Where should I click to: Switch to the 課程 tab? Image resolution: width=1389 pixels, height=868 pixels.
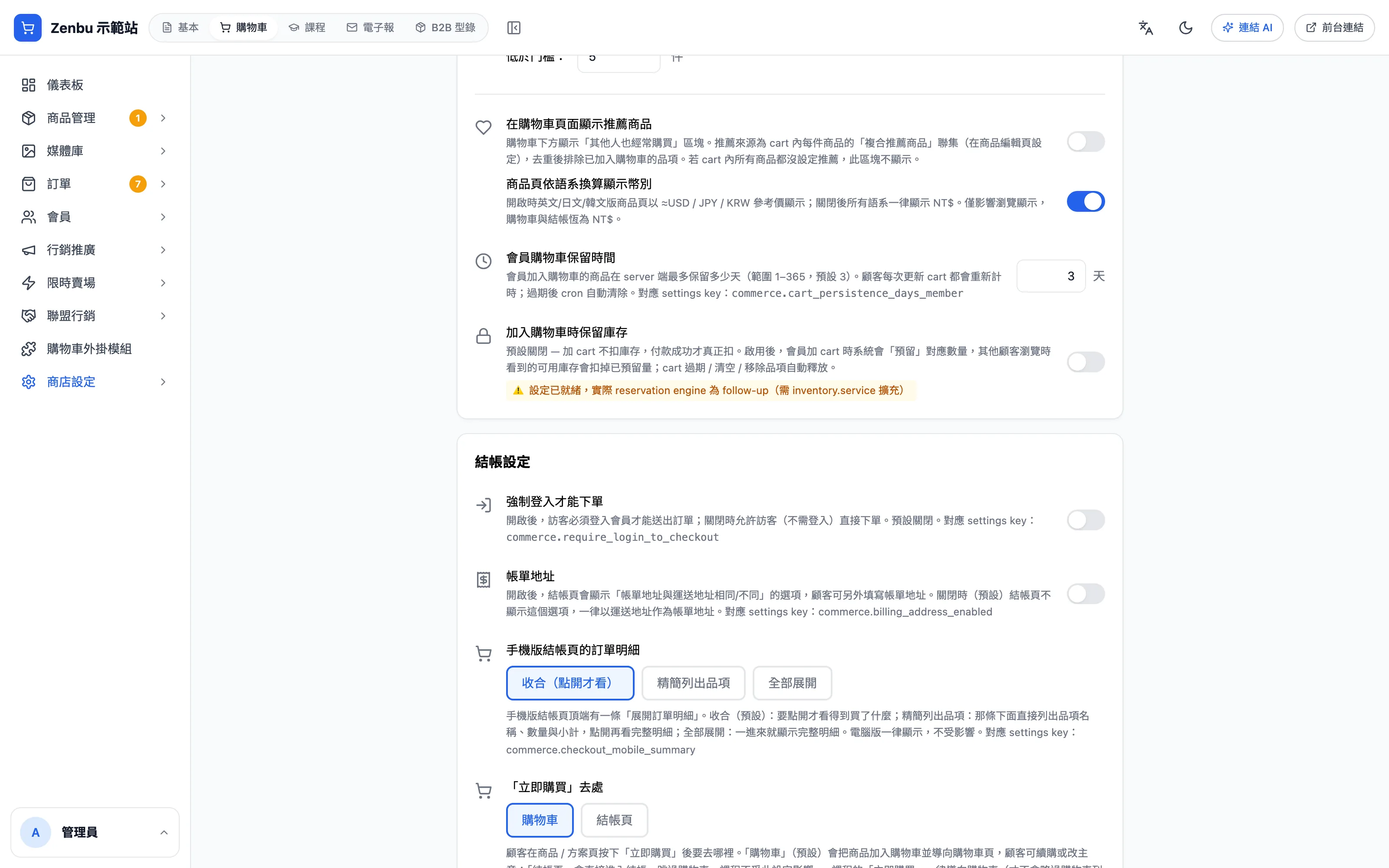(307, 27)
